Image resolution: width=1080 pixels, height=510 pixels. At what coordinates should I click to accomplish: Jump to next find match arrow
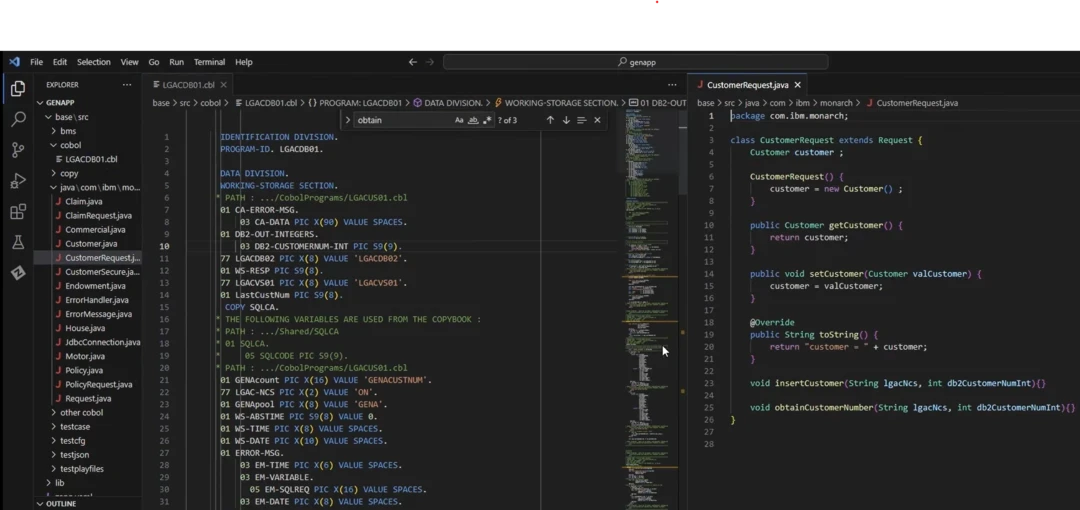point(566,120)
